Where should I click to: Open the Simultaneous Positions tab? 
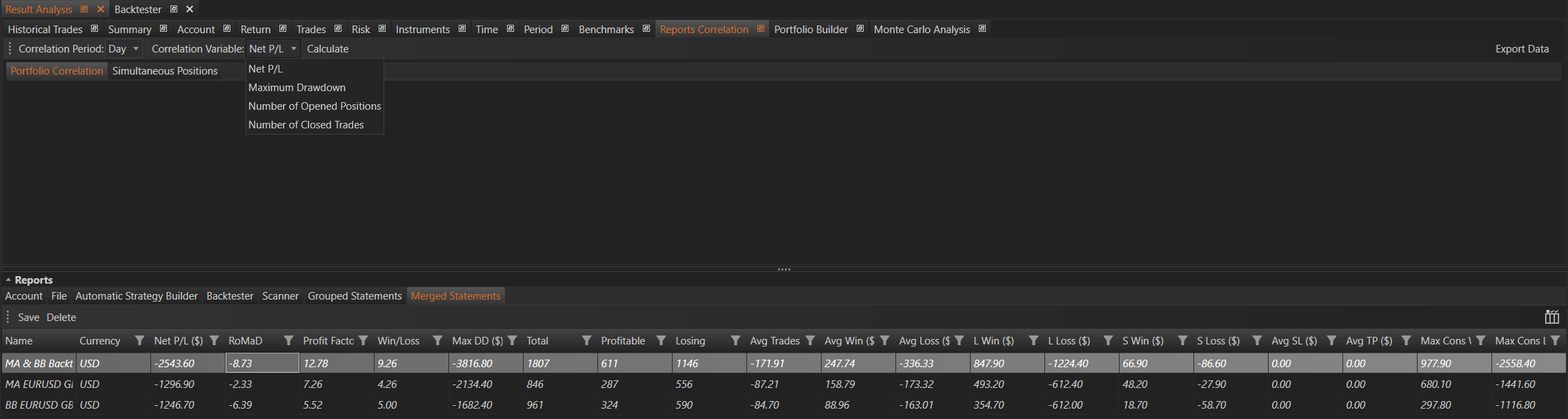165,71
